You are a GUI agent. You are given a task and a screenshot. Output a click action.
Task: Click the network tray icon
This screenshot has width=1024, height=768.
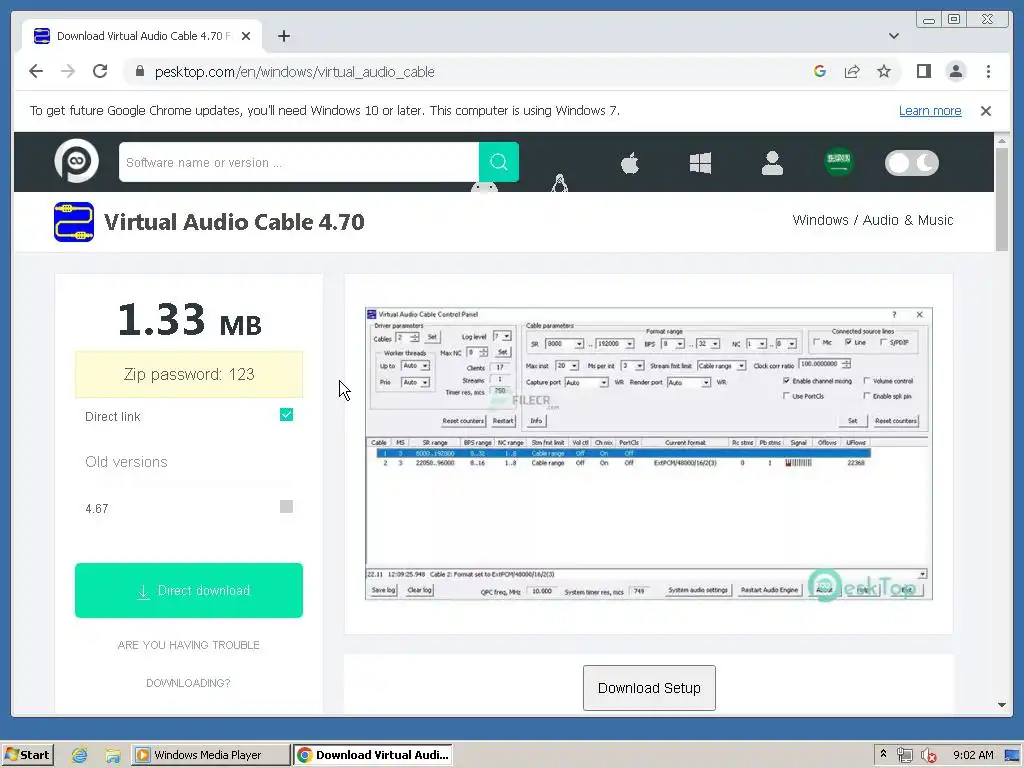[904, 755]
